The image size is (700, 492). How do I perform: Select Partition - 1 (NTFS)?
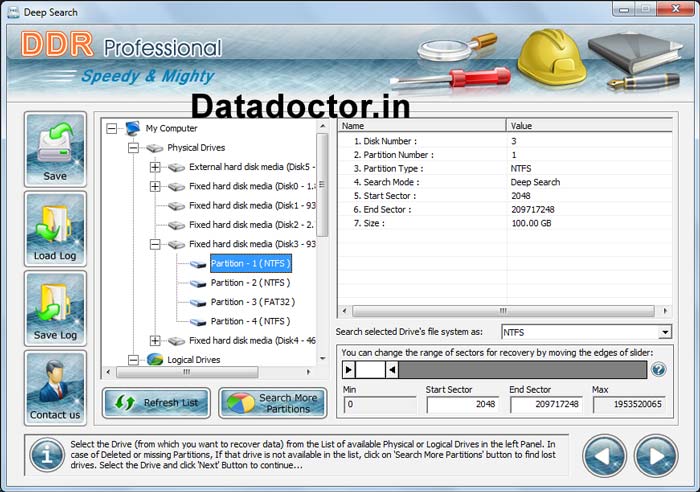pos(250,263)
